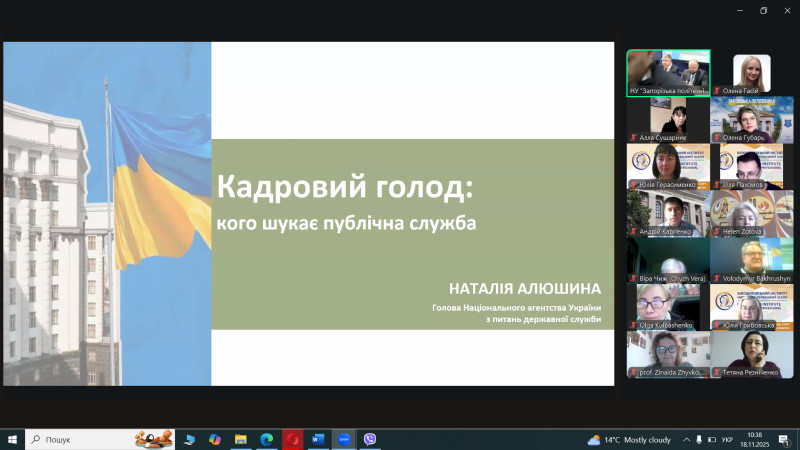Click the Zoom app taskbar icon

click(344, 439)
